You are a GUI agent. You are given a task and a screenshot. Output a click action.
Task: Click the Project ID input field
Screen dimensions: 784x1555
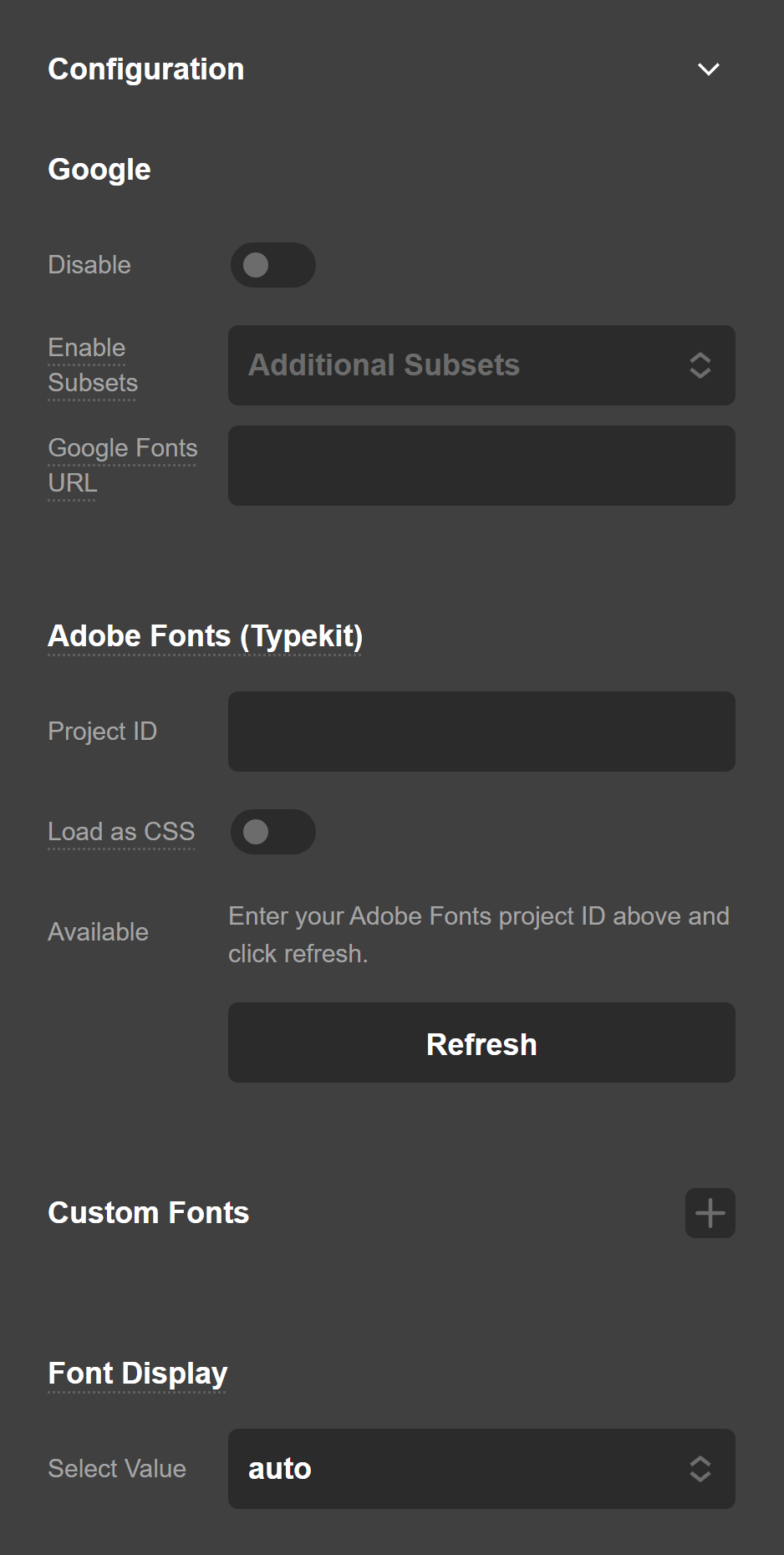(481, 732)
